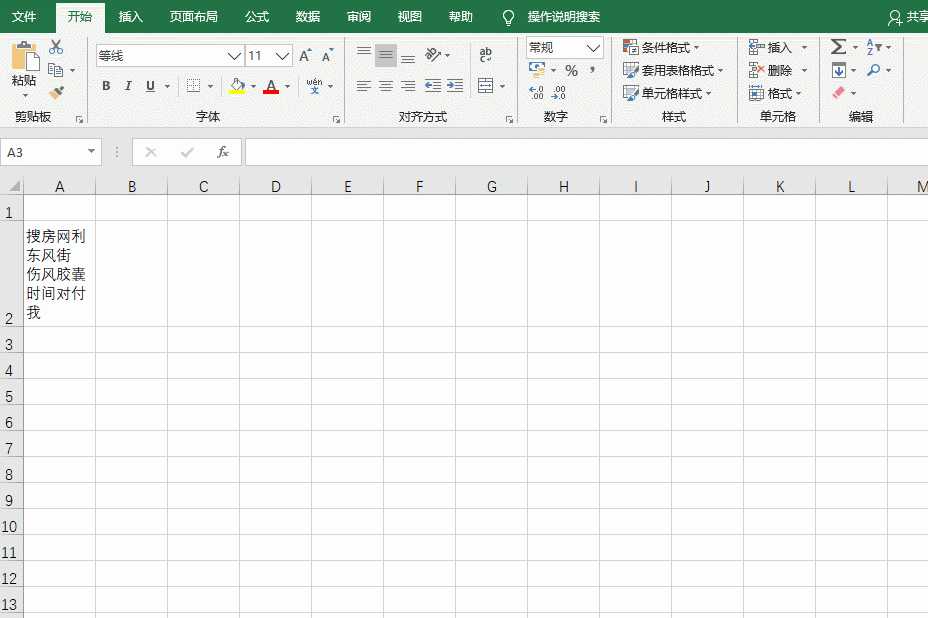Screen dimensions: 928x618
Task: Toggle Underline formatting
Action: click(x=150, y=86)
